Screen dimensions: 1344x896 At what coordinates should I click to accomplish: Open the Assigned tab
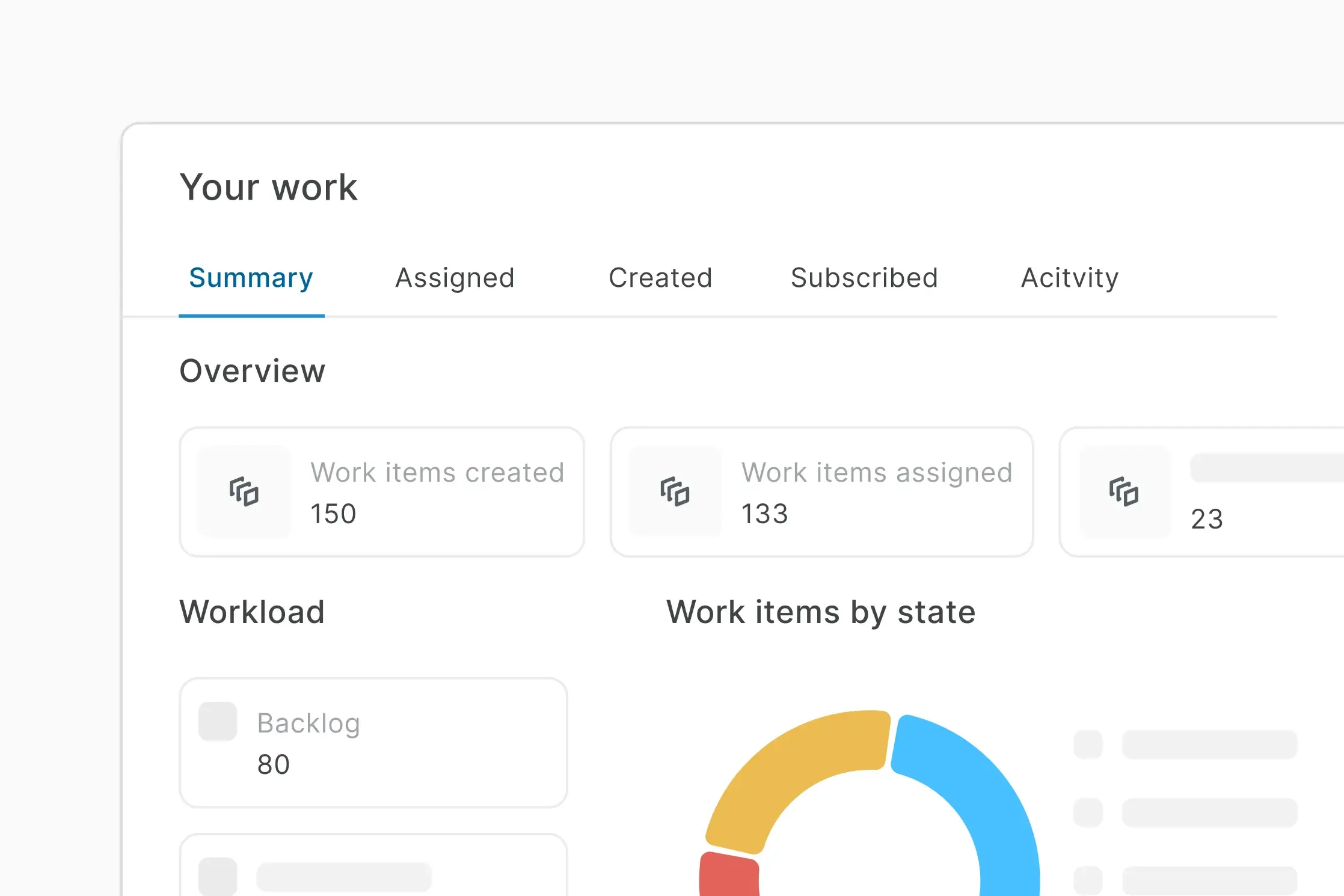tap(455, 278)
